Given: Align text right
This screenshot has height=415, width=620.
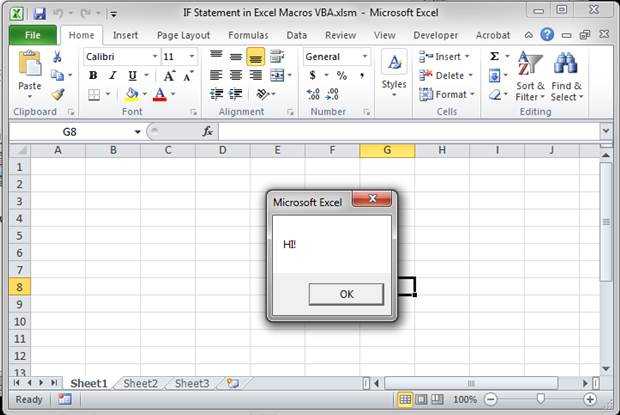Looking at the screenshot, I should click(255, 75).
